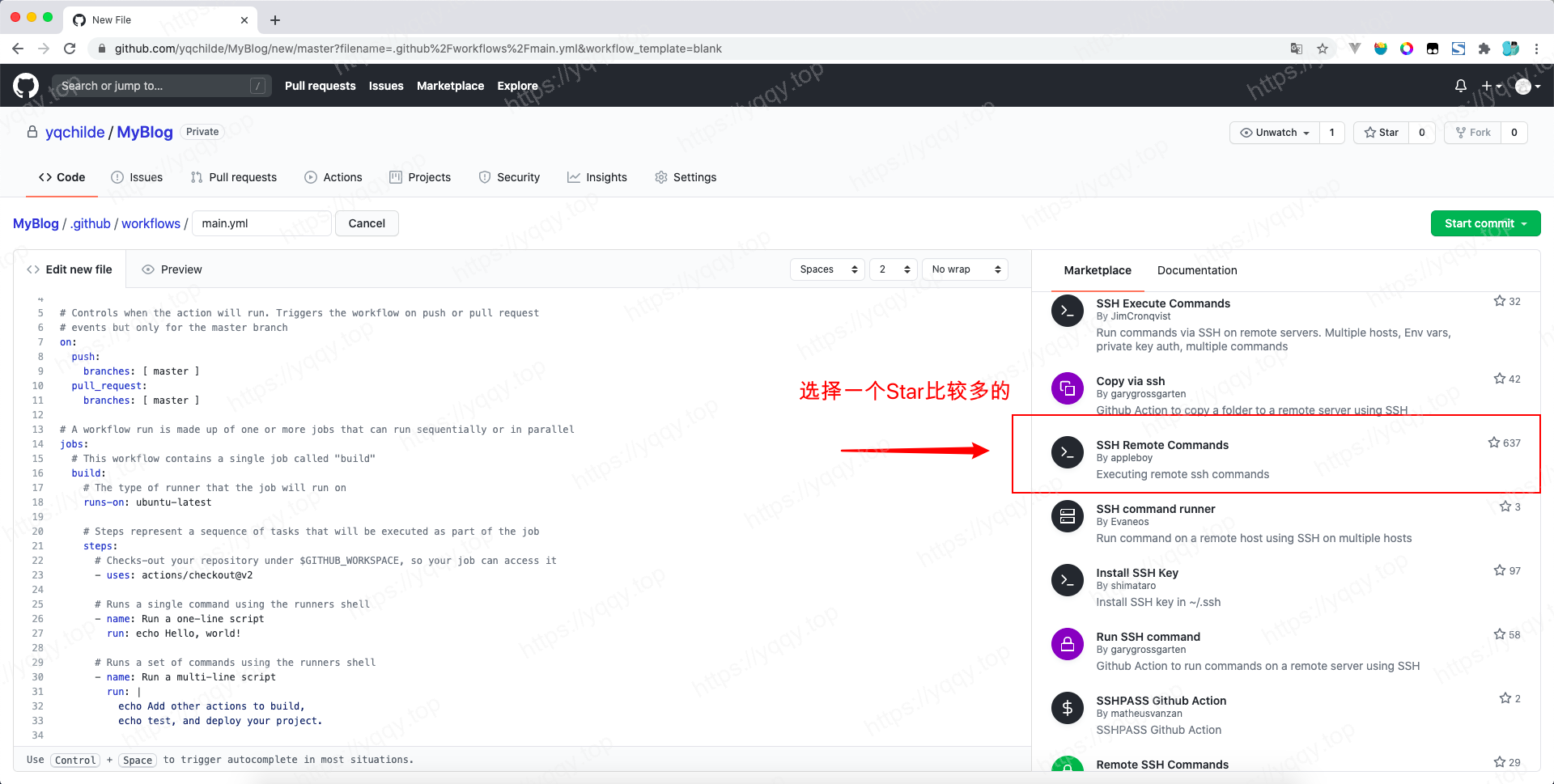This screenshot has width=1554, height=784.
Task: Open the Spaces indent mode dropdown
Action: tap(827, 269)
